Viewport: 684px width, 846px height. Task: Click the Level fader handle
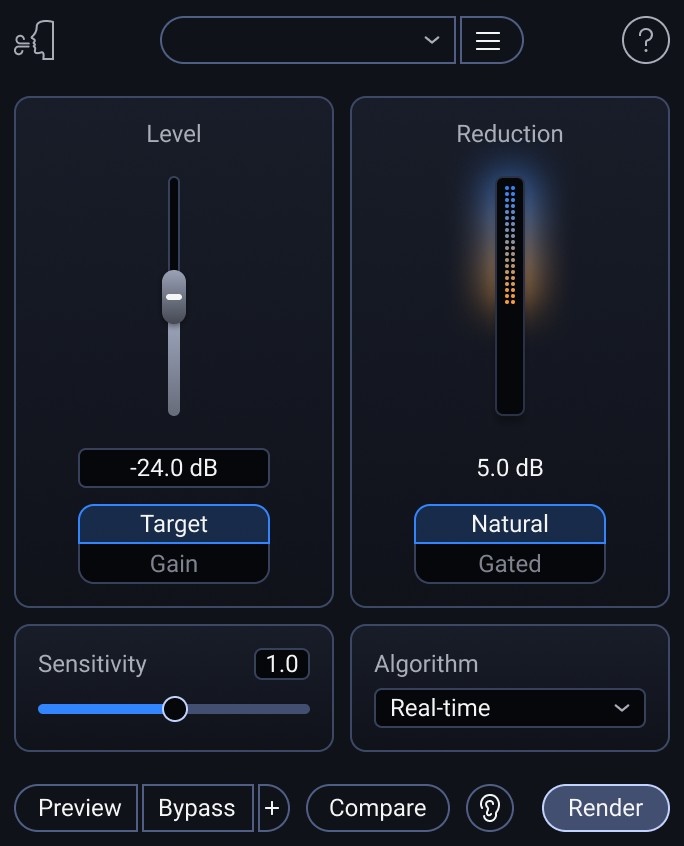click(173, 297)
